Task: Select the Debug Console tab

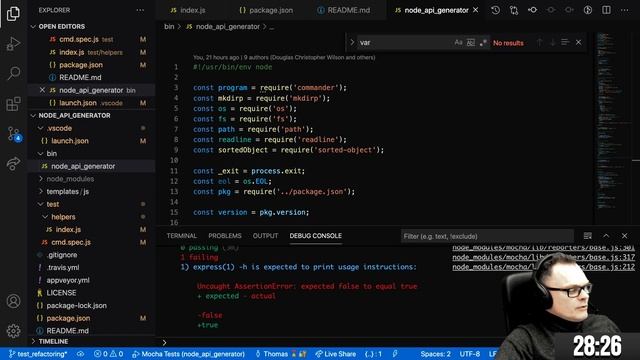Action: (x=316, y=236)
